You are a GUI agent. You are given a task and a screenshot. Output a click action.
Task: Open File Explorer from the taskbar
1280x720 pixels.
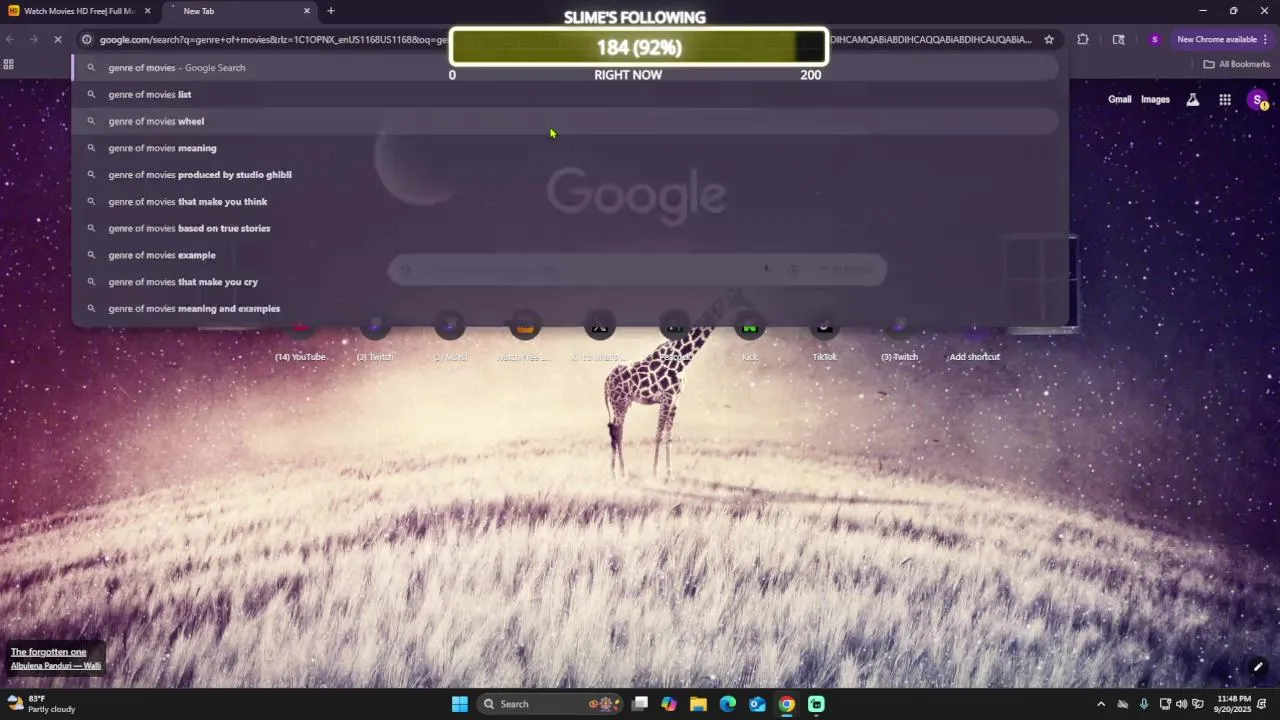698,704
